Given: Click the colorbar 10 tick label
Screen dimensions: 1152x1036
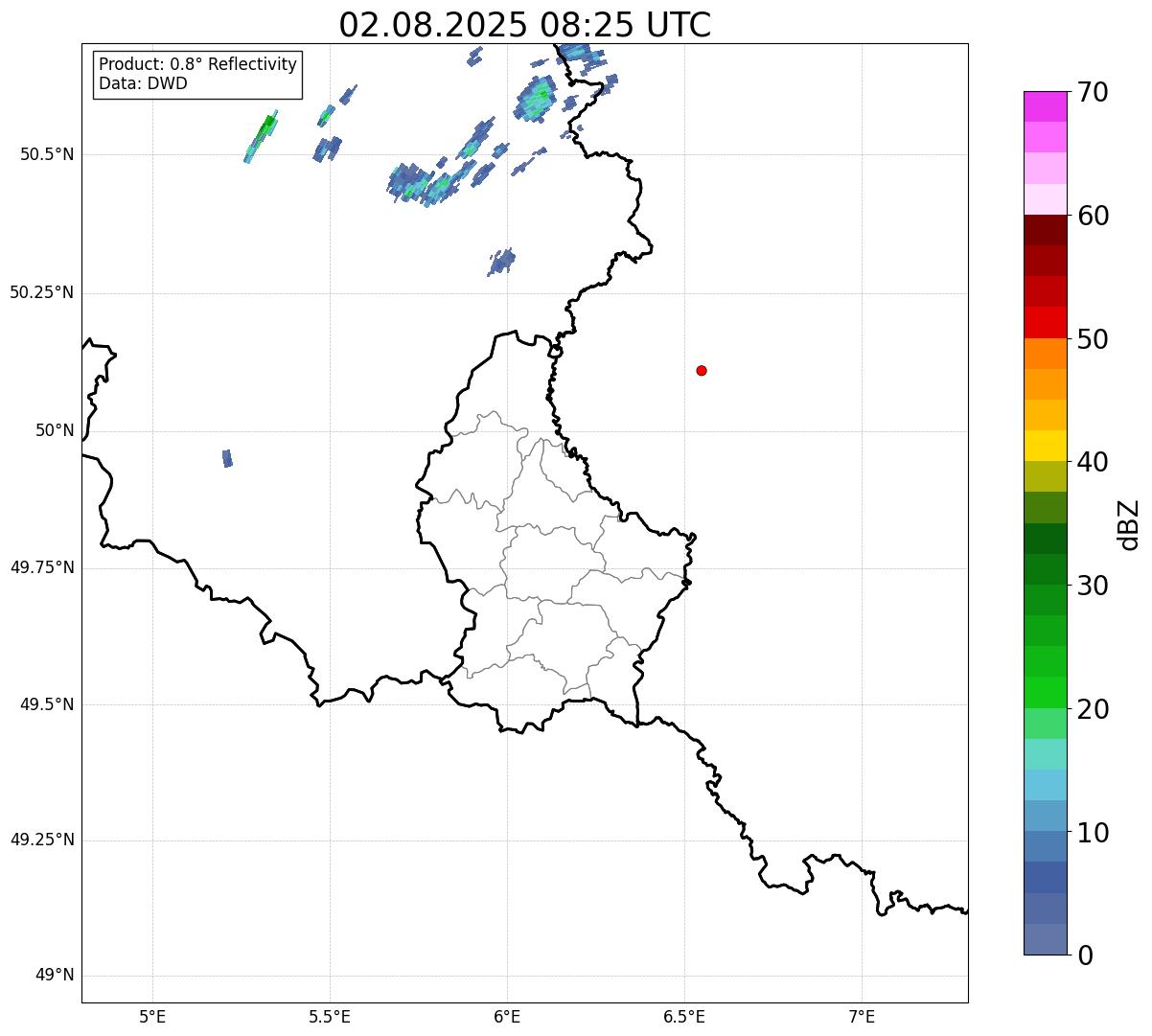Looking at the screenshot, I should pyautogui.click(x=1093, y=833).
